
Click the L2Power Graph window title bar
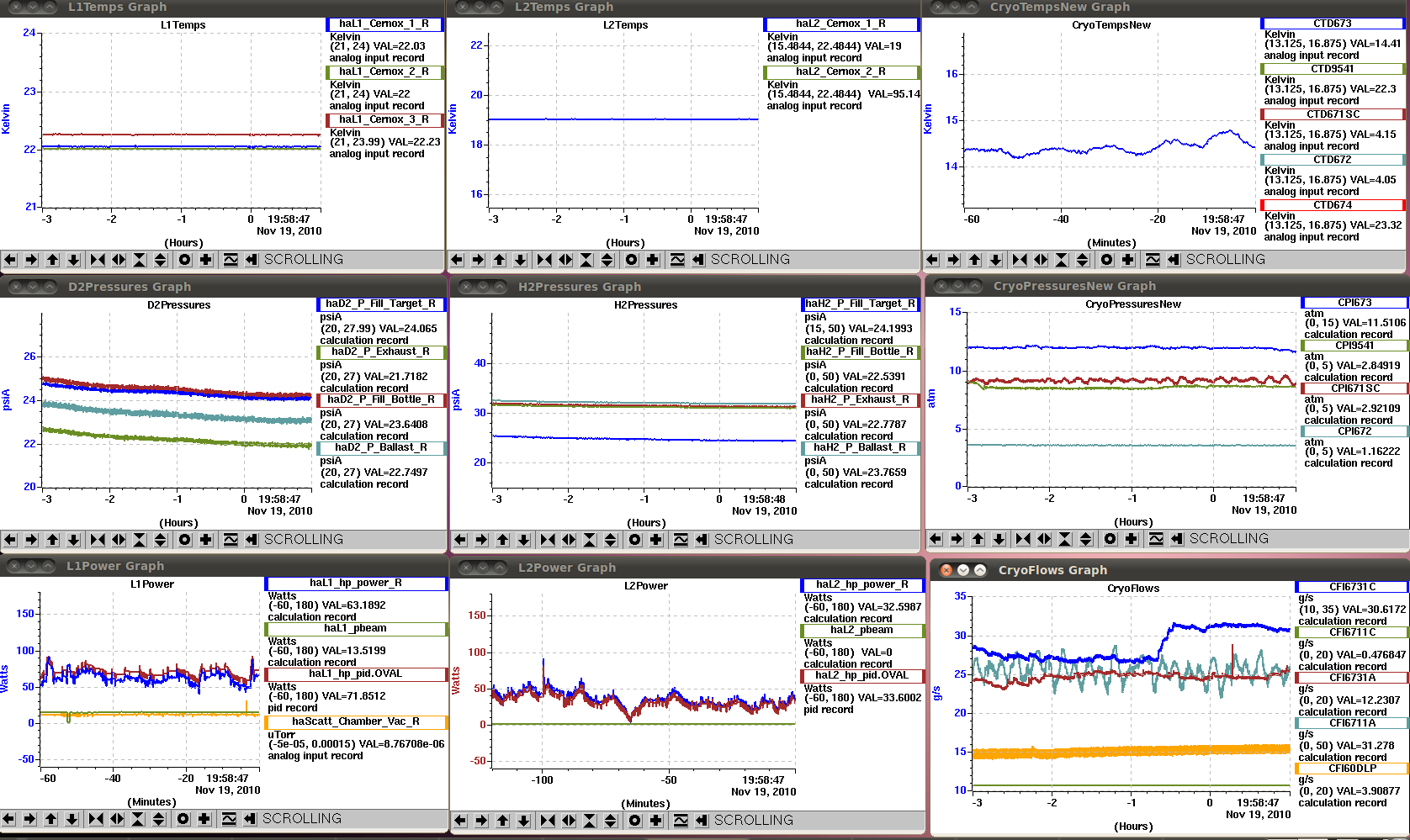tap(687, 568)
